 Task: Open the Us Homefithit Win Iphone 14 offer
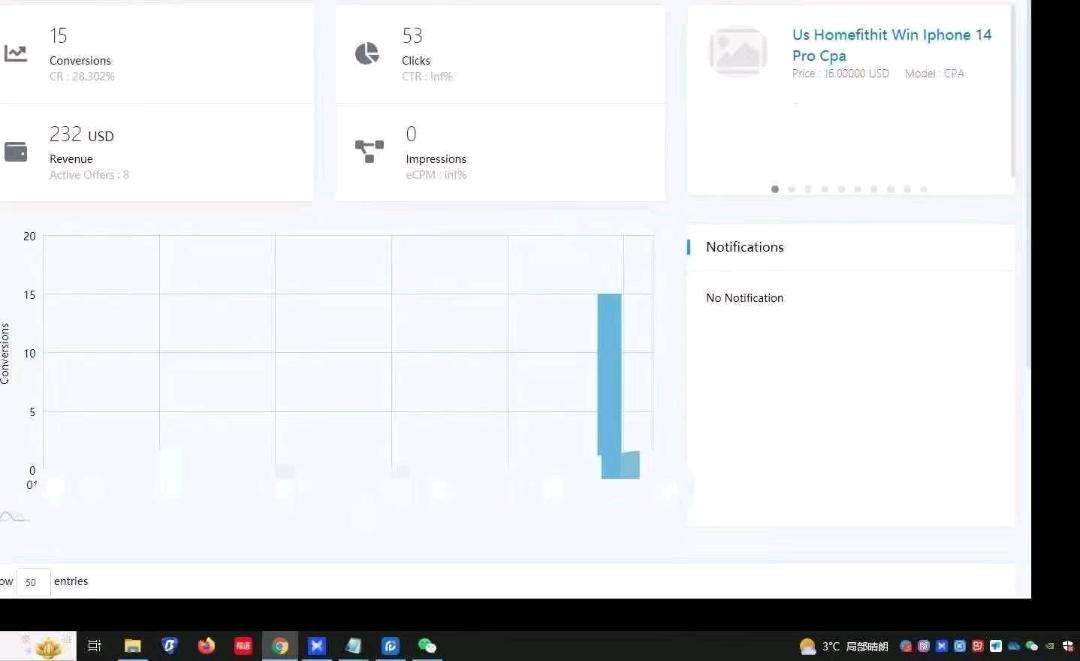pyautogui.click(x=891, y=45)
